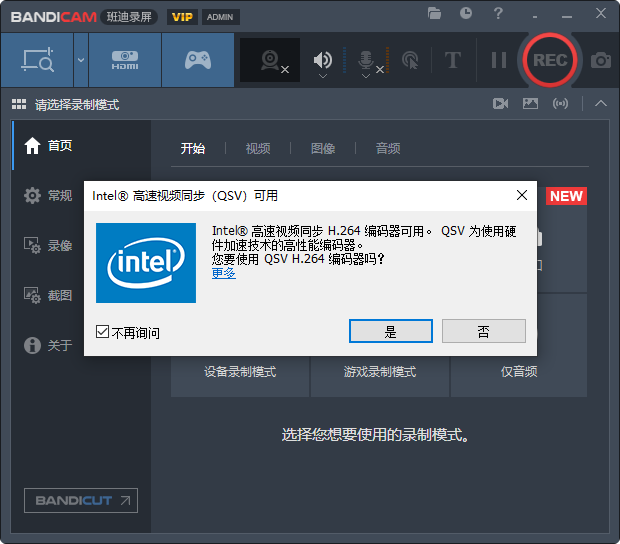The image size is (620, 544).
Task: Start recording with the REC button
Action: [549, 60]
